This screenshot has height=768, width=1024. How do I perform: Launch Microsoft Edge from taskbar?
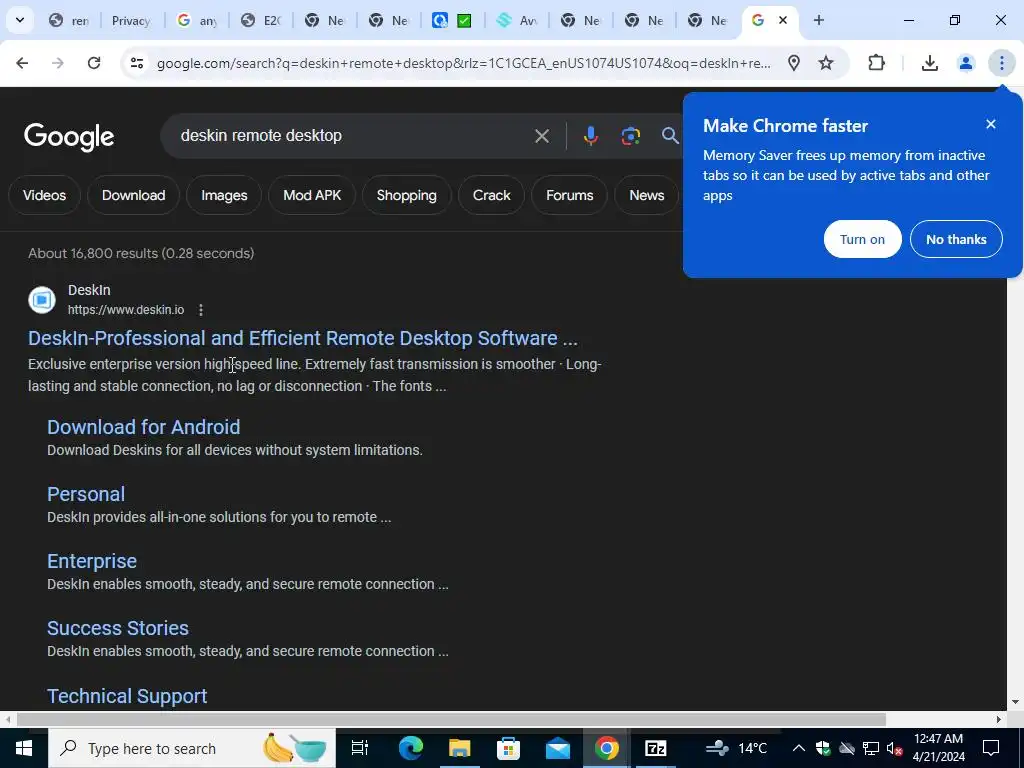[411, 748]
